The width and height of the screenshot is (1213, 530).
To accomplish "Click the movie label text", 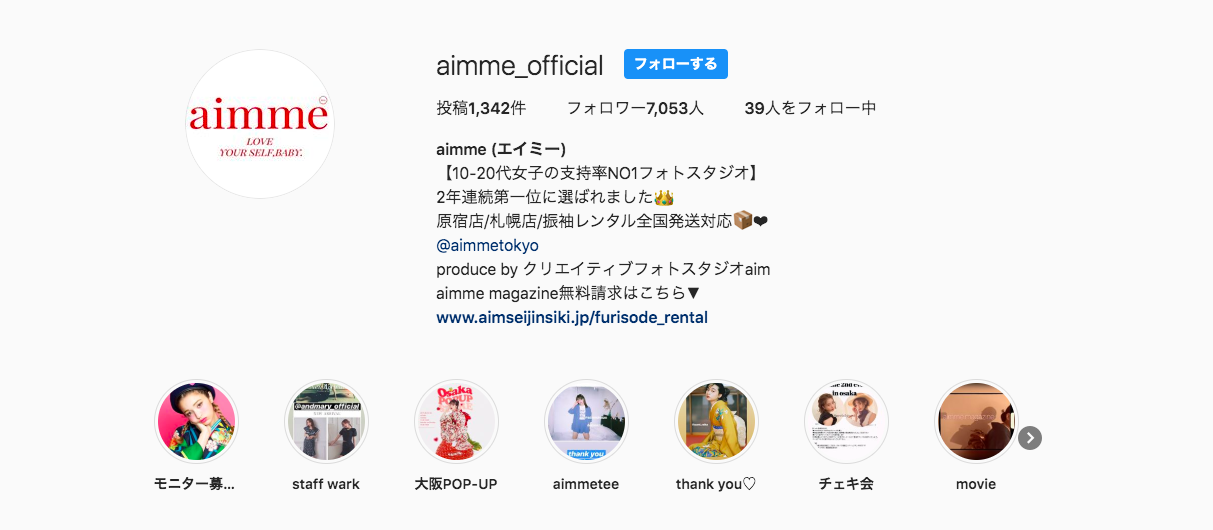I will point(976,484).
